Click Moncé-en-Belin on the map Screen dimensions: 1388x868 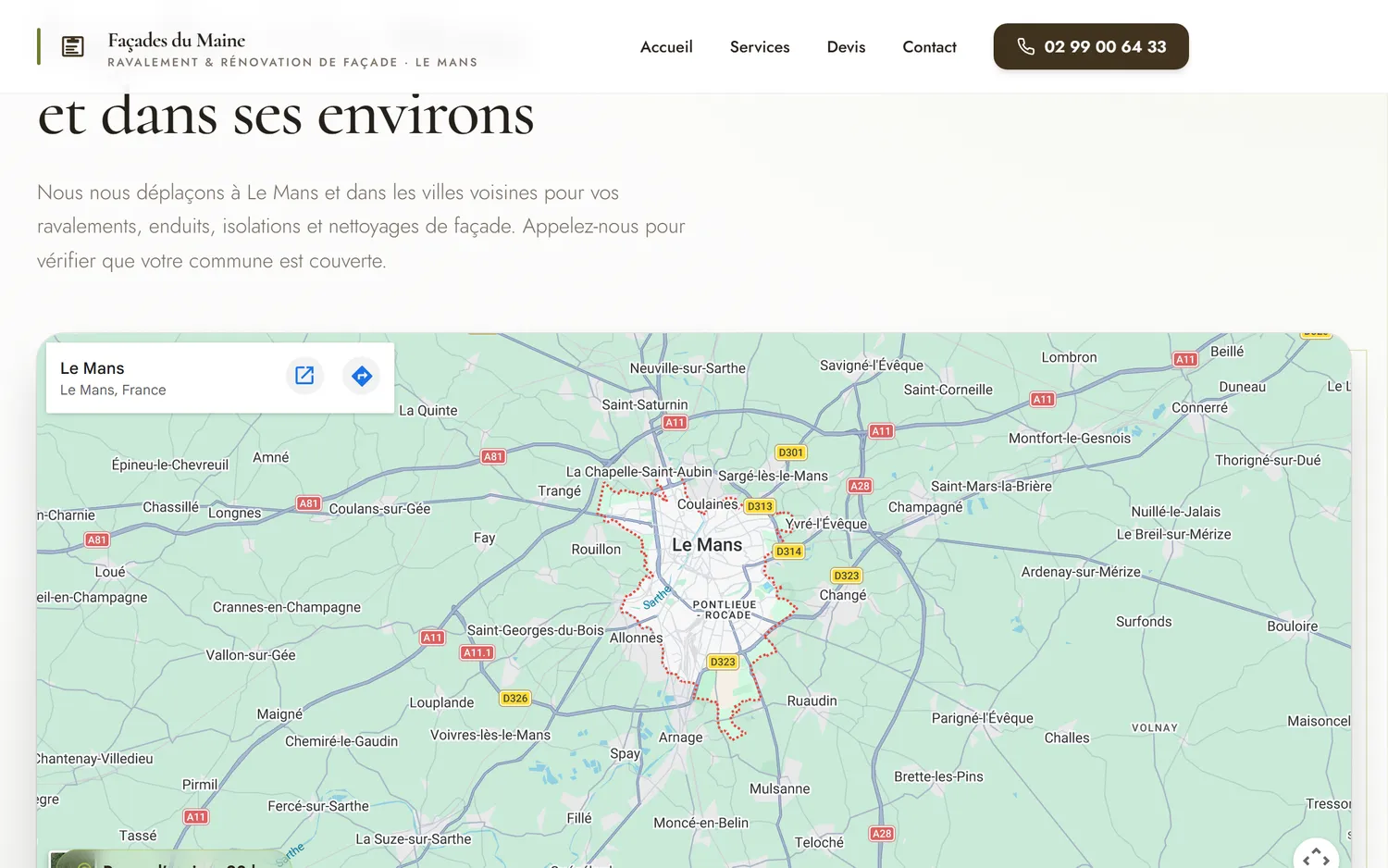tap(700, 823)
